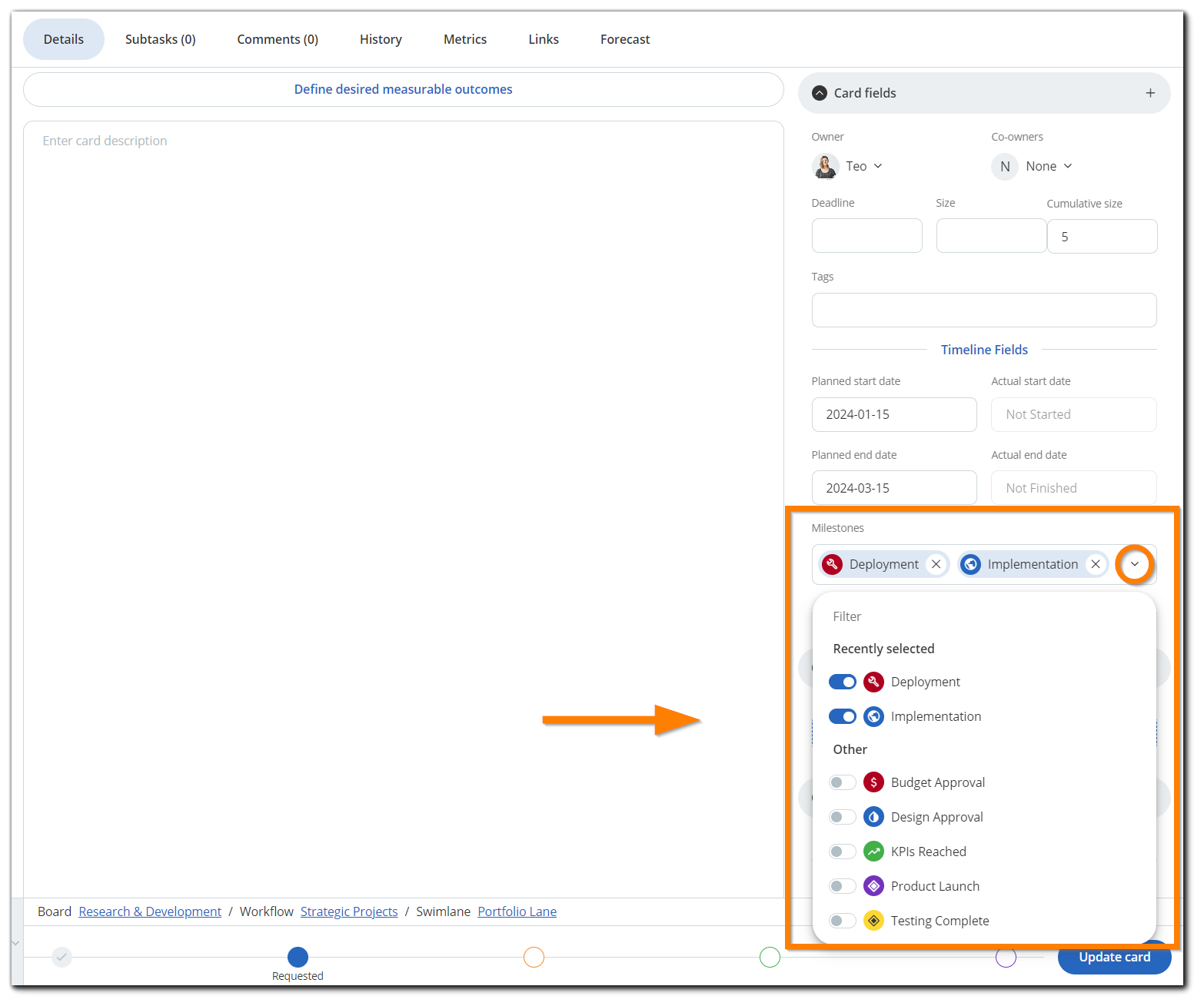Click the blue Implementation chip icon
Viewport: 1204px width, 1006px height.
[971, 564]
